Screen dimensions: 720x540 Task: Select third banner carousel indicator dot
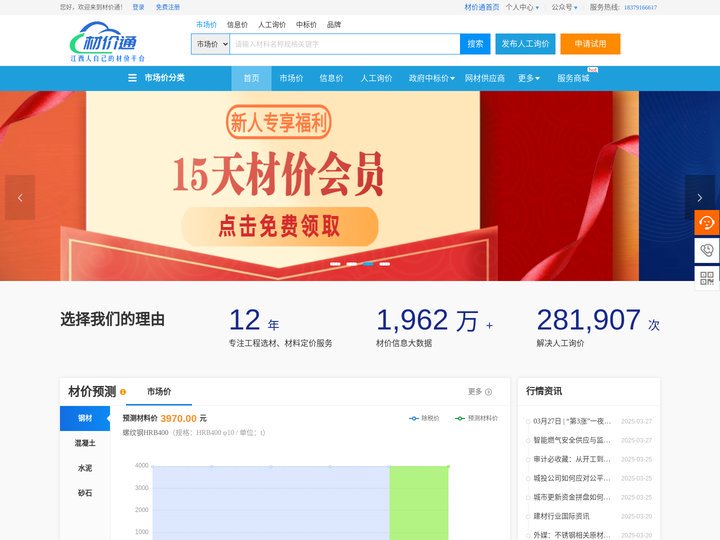(368, 264)
